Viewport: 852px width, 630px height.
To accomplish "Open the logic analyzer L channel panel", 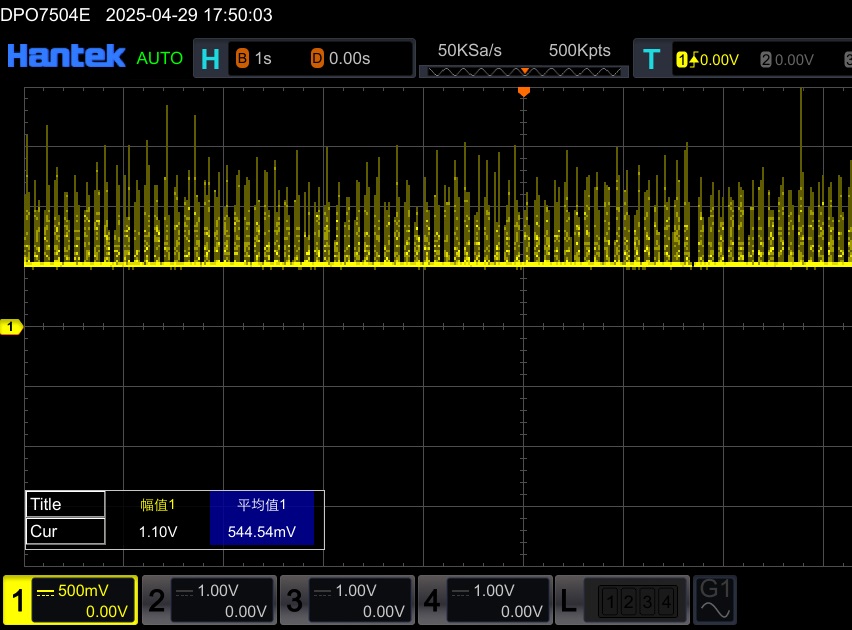I will 621,600.
